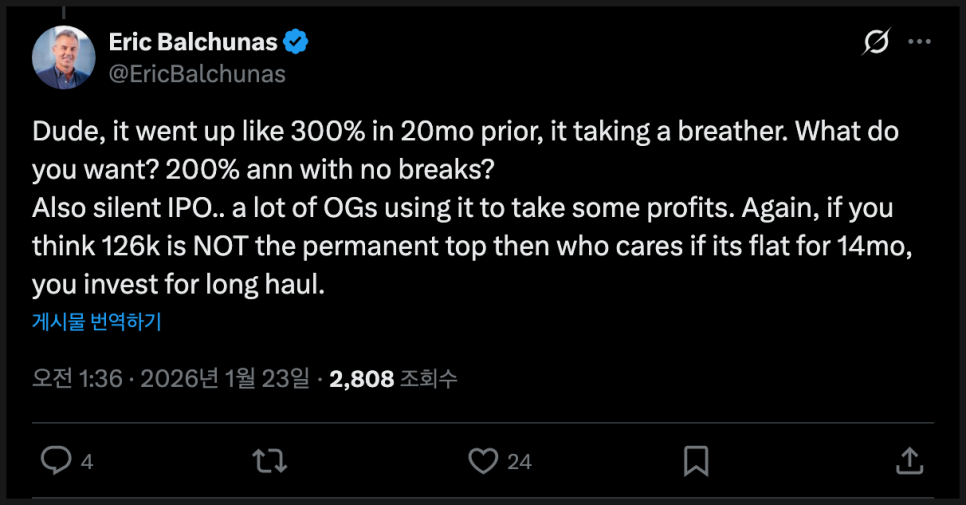
Task: Click the 게시물 번역하기 translate link
Action: 97,322
